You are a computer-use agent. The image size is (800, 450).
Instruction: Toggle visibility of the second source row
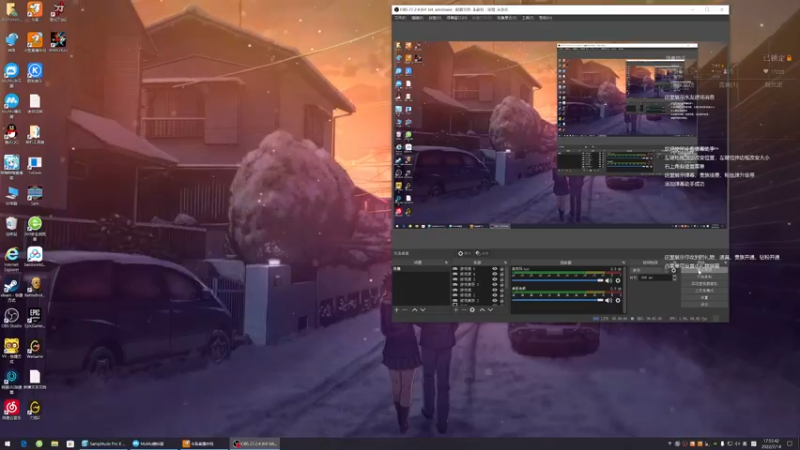tap(494, 274)
